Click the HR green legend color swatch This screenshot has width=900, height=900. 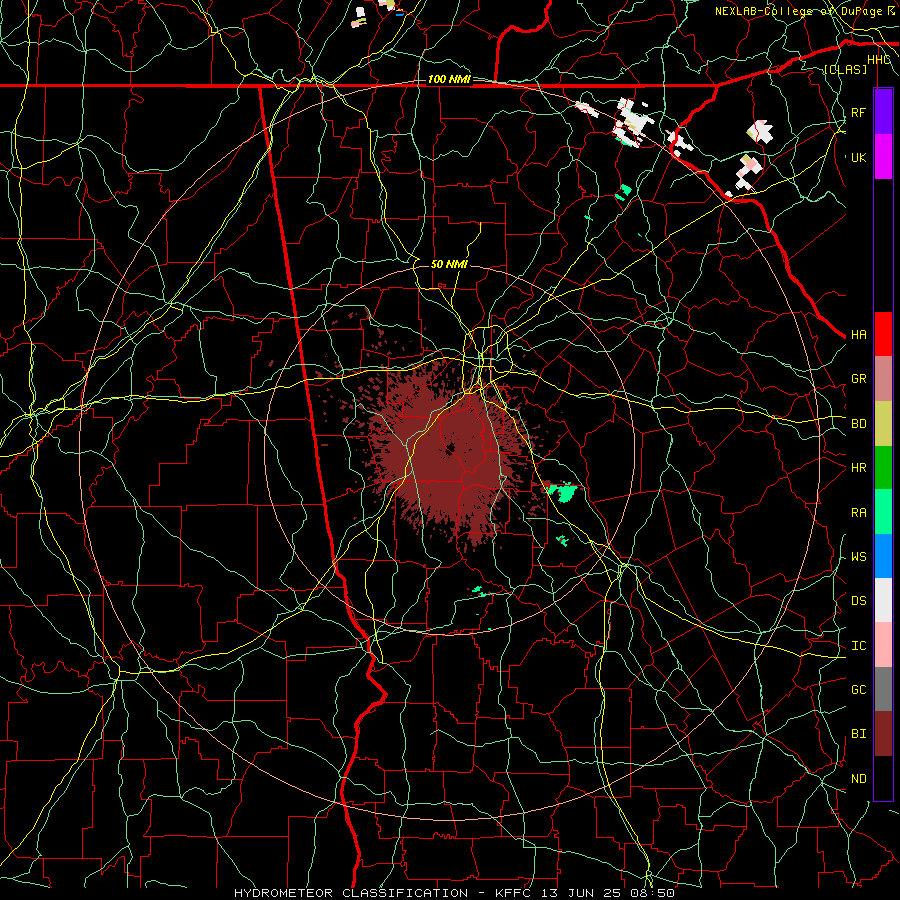(x=883, y=468)
